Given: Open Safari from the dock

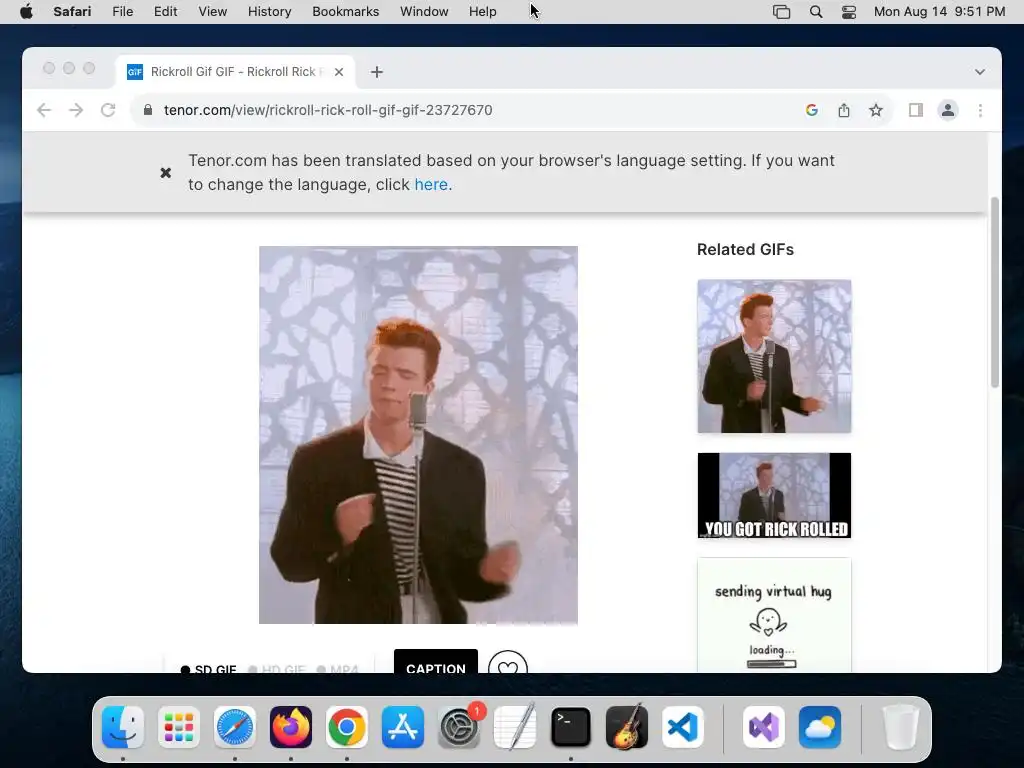Looking at the screenshot, I should [235, 727].
